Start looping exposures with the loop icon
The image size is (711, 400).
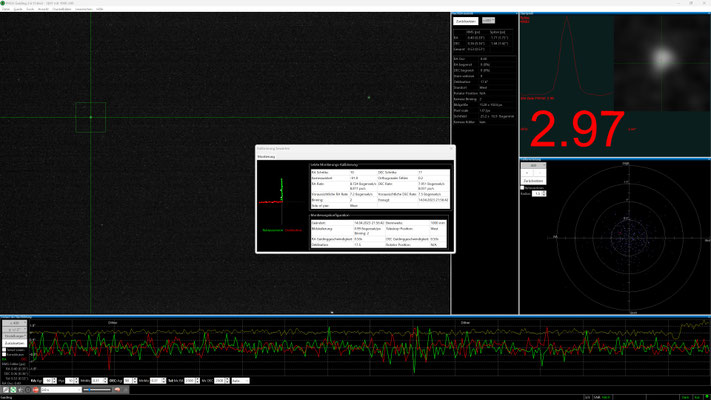(13, 390)
